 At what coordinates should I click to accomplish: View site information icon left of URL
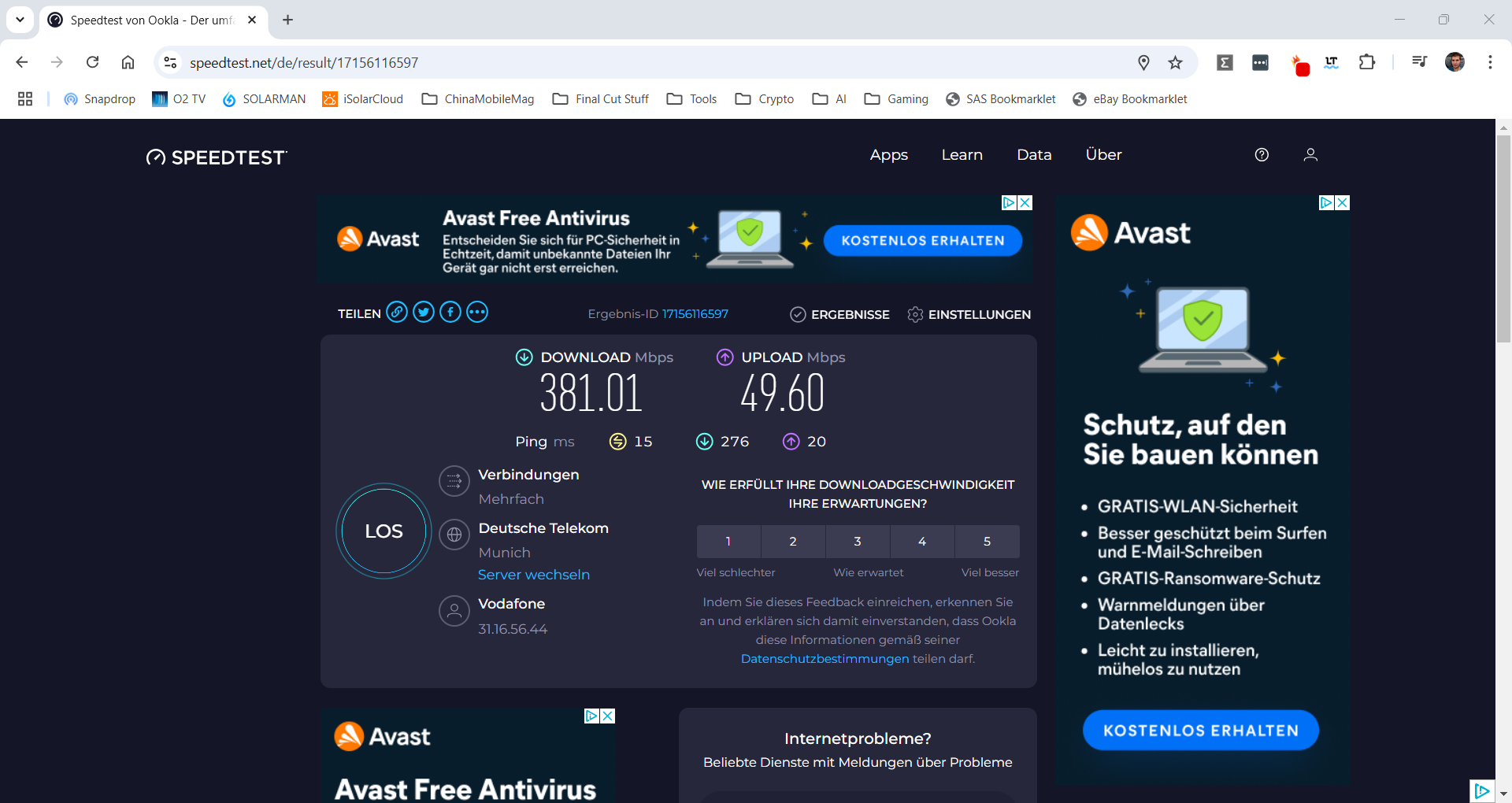(170, 62)
